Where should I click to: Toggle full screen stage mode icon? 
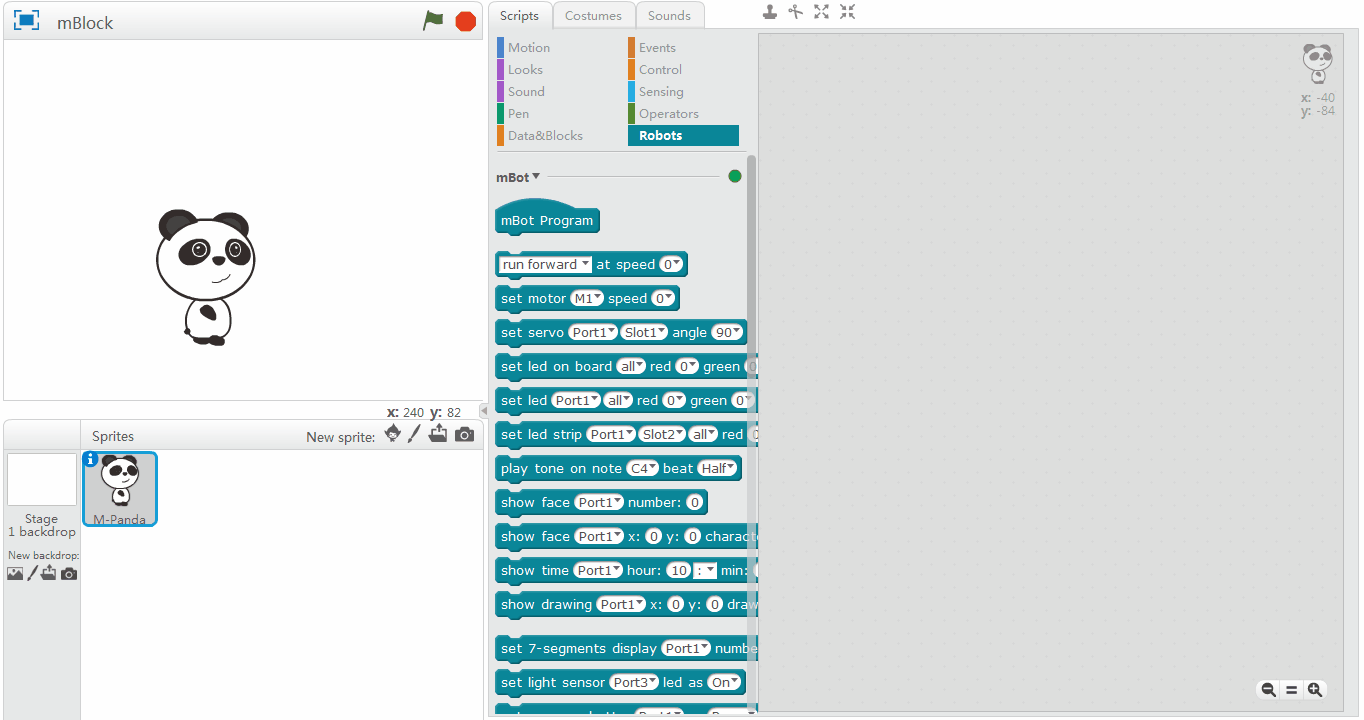click(x=26, y=20)
